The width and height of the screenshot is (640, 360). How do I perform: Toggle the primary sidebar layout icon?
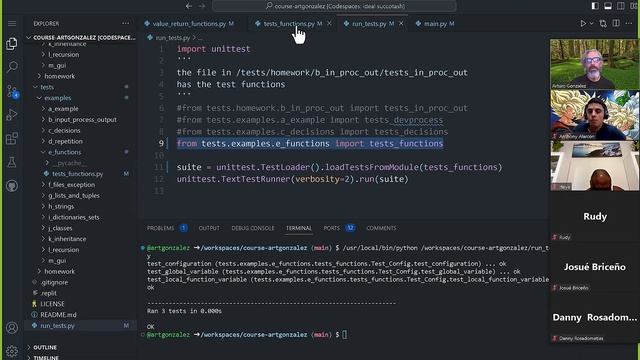click(x=595, y=6)
